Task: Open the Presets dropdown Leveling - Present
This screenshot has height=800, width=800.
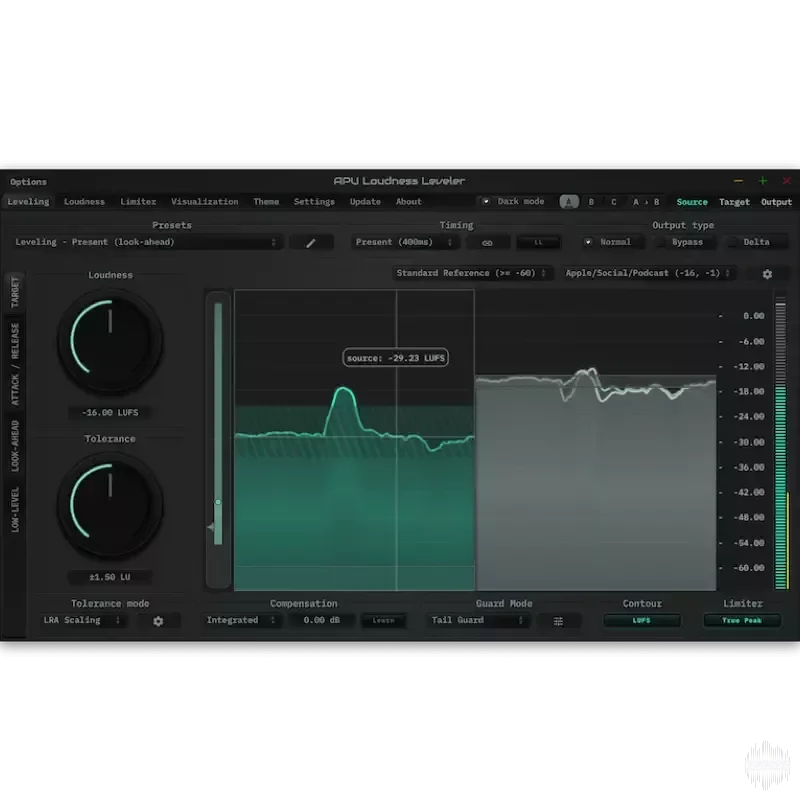Action: [x=146, y=242]
